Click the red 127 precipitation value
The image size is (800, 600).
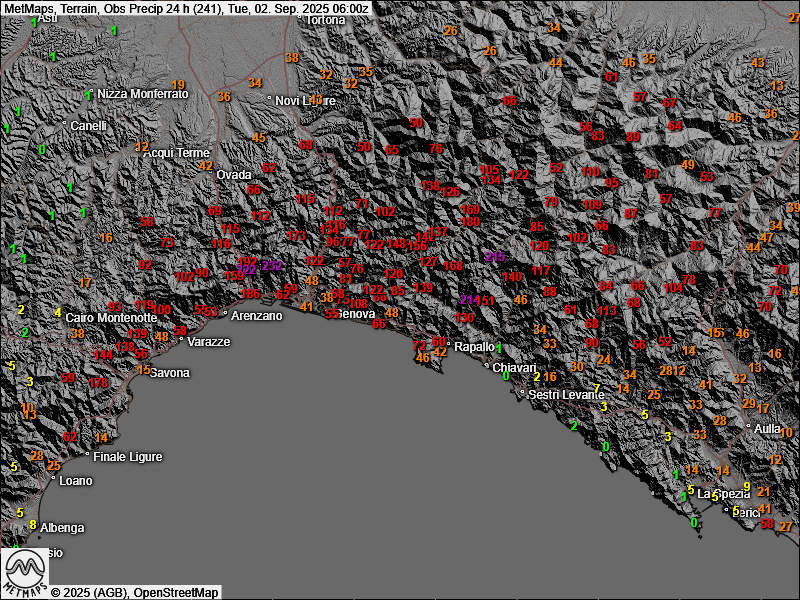pos(428,261)
